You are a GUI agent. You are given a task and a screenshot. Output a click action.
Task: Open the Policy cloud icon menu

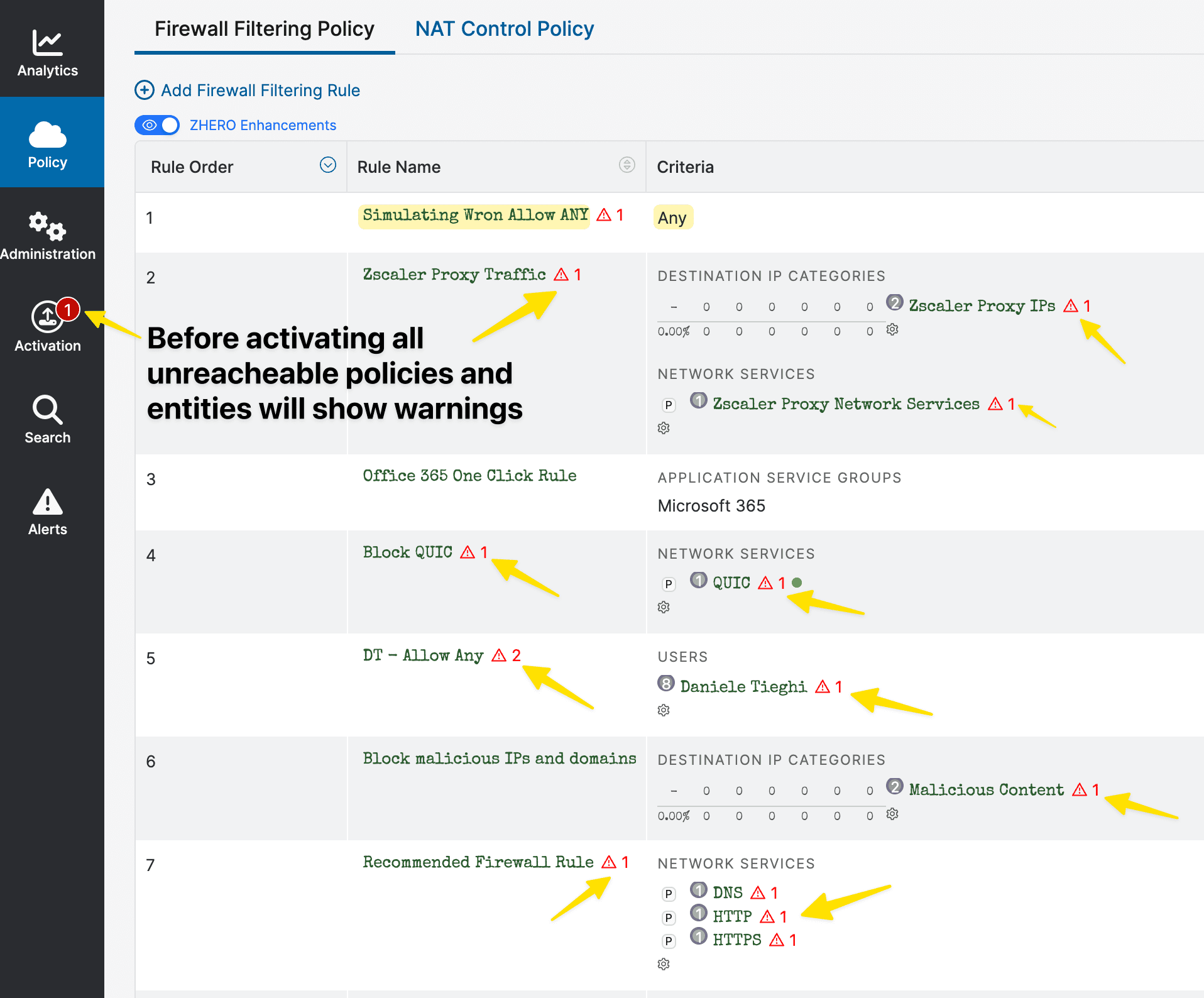click(x=48, y=145)
